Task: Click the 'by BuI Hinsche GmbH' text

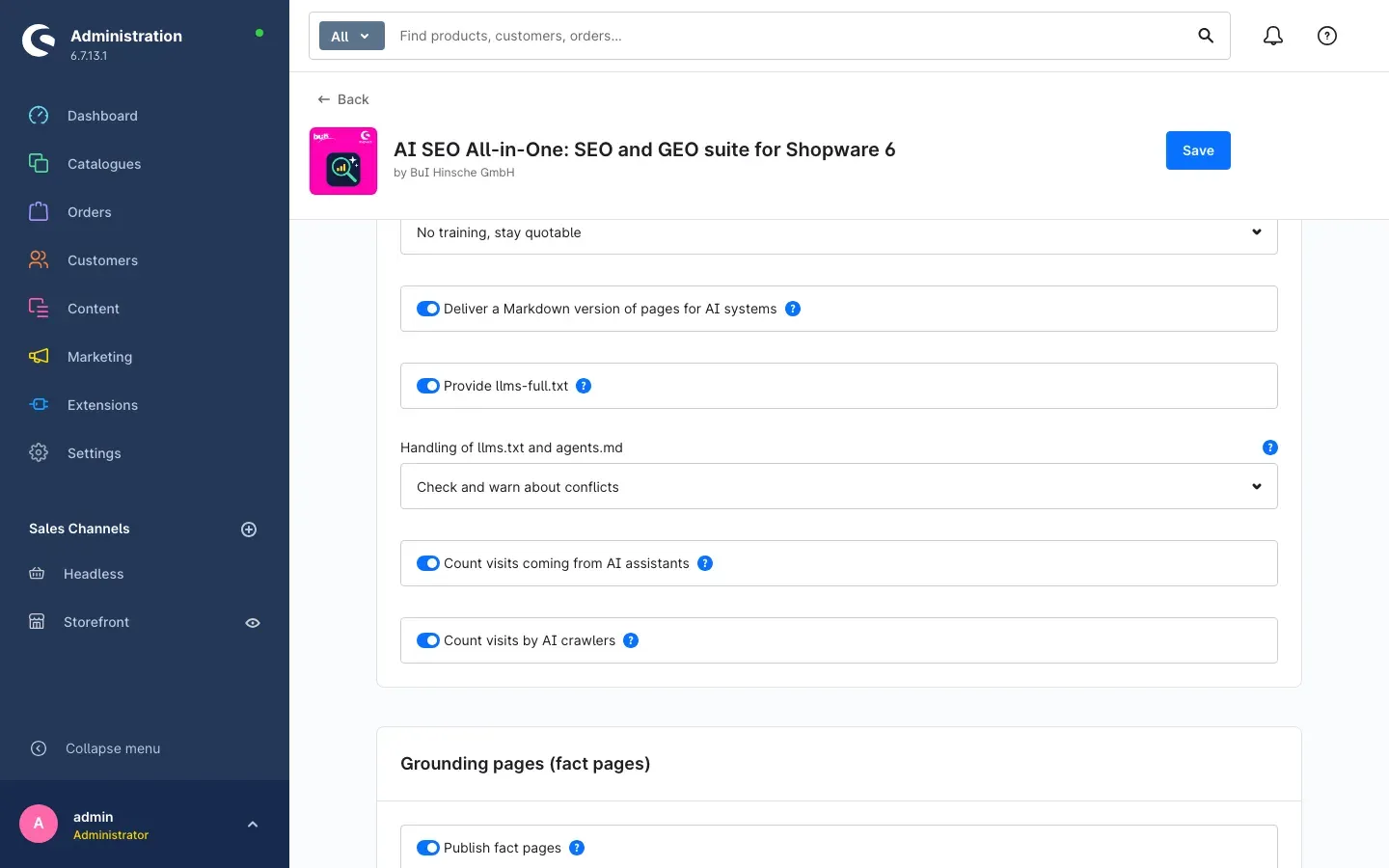Action: coord(454,173)
